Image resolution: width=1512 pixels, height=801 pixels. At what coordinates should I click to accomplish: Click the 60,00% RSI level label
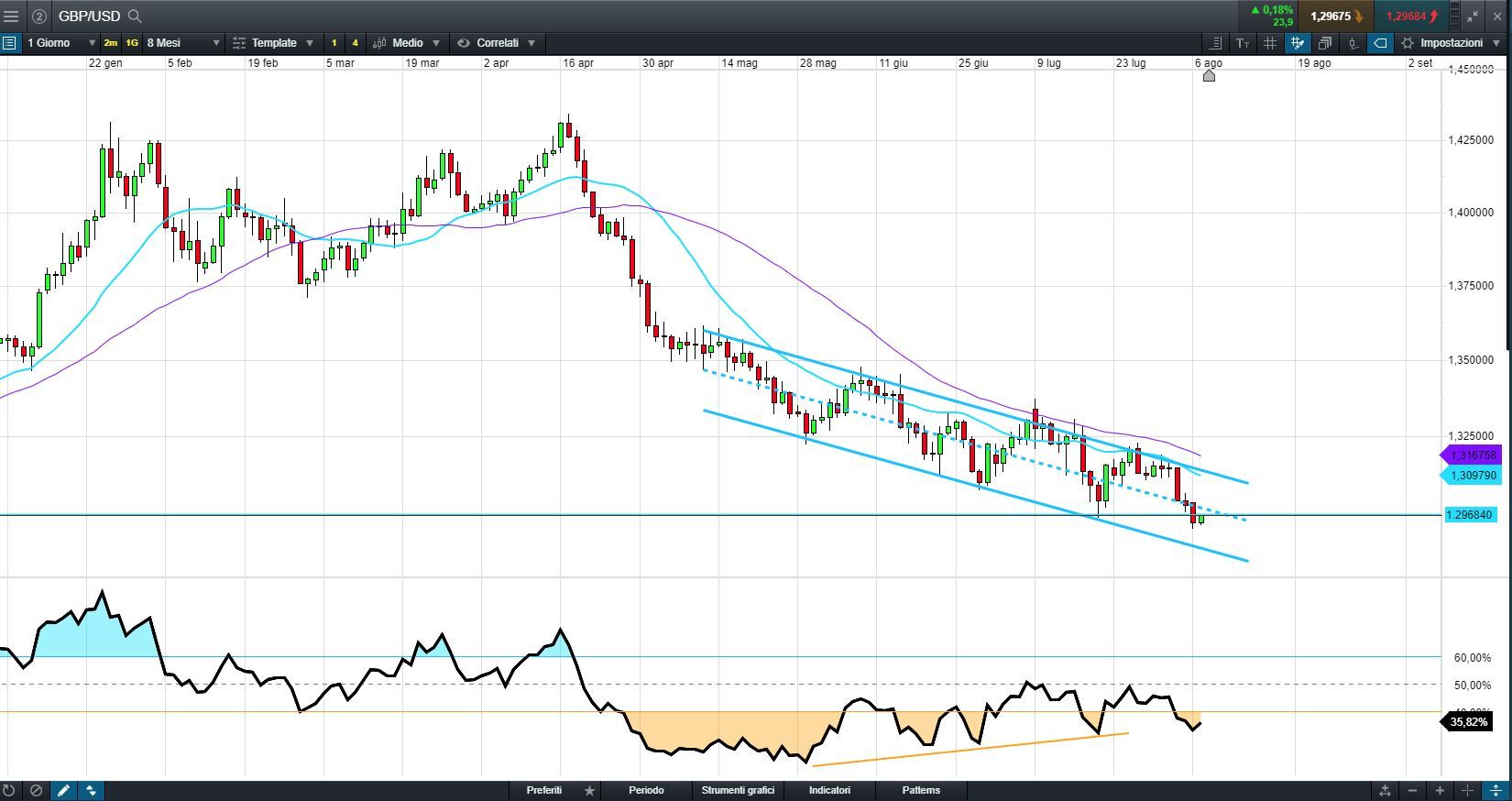click(x=1473, y=658)
